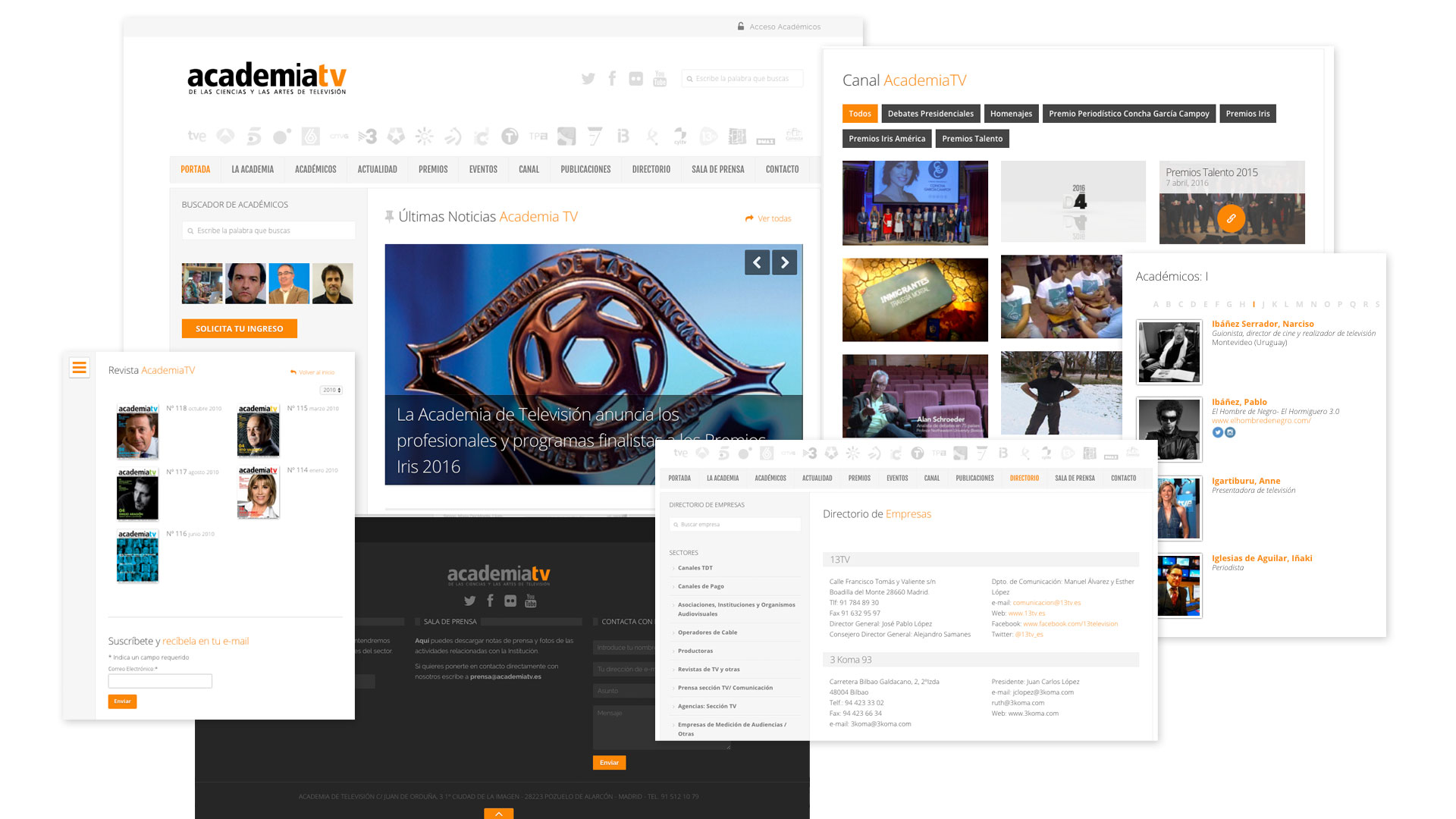Click Correo Electrónico field in Revista

[x=160, y=681]
